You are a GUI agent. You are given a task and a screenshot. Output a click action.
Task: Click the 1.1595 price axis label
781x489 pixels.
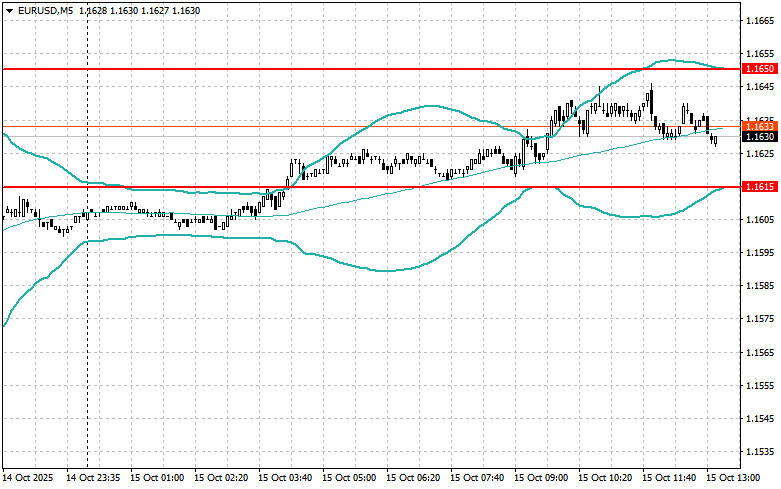(x=760, y=253)
